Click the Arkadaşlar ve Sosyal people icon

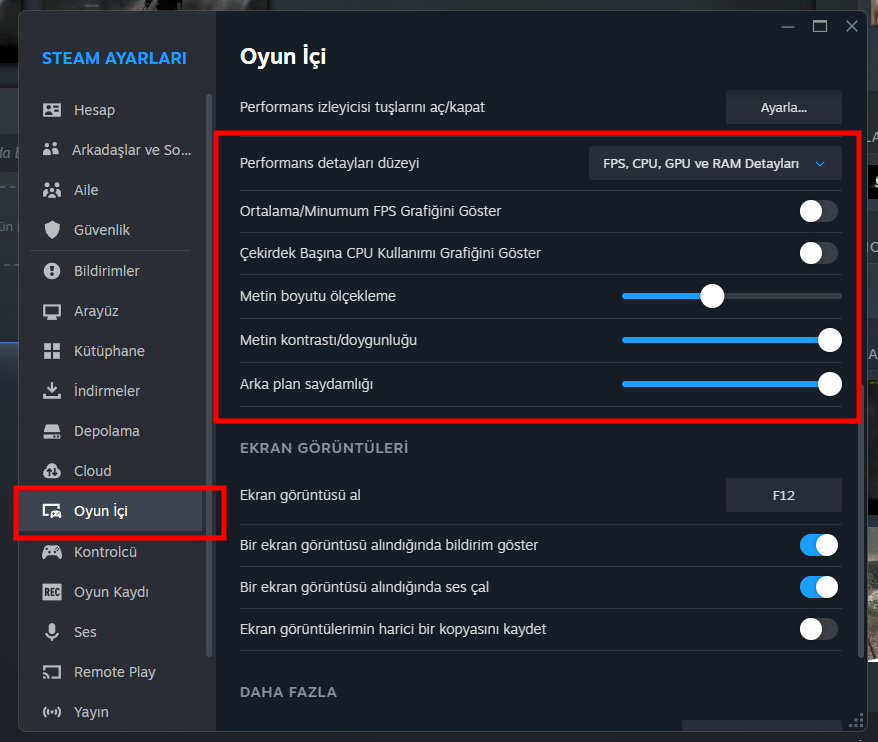click(51, 149)
